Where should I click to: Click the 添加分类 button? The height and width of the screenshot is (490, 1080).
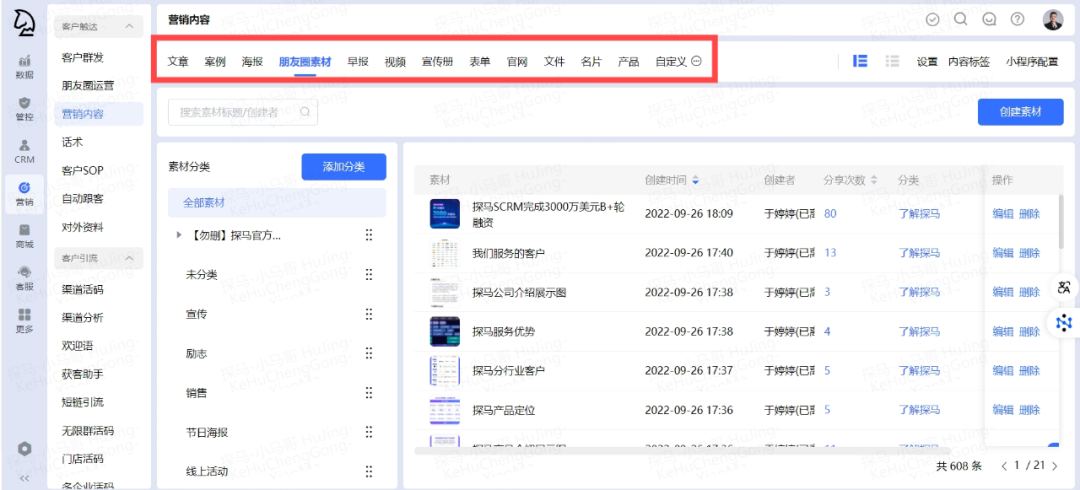click(343, 167)
